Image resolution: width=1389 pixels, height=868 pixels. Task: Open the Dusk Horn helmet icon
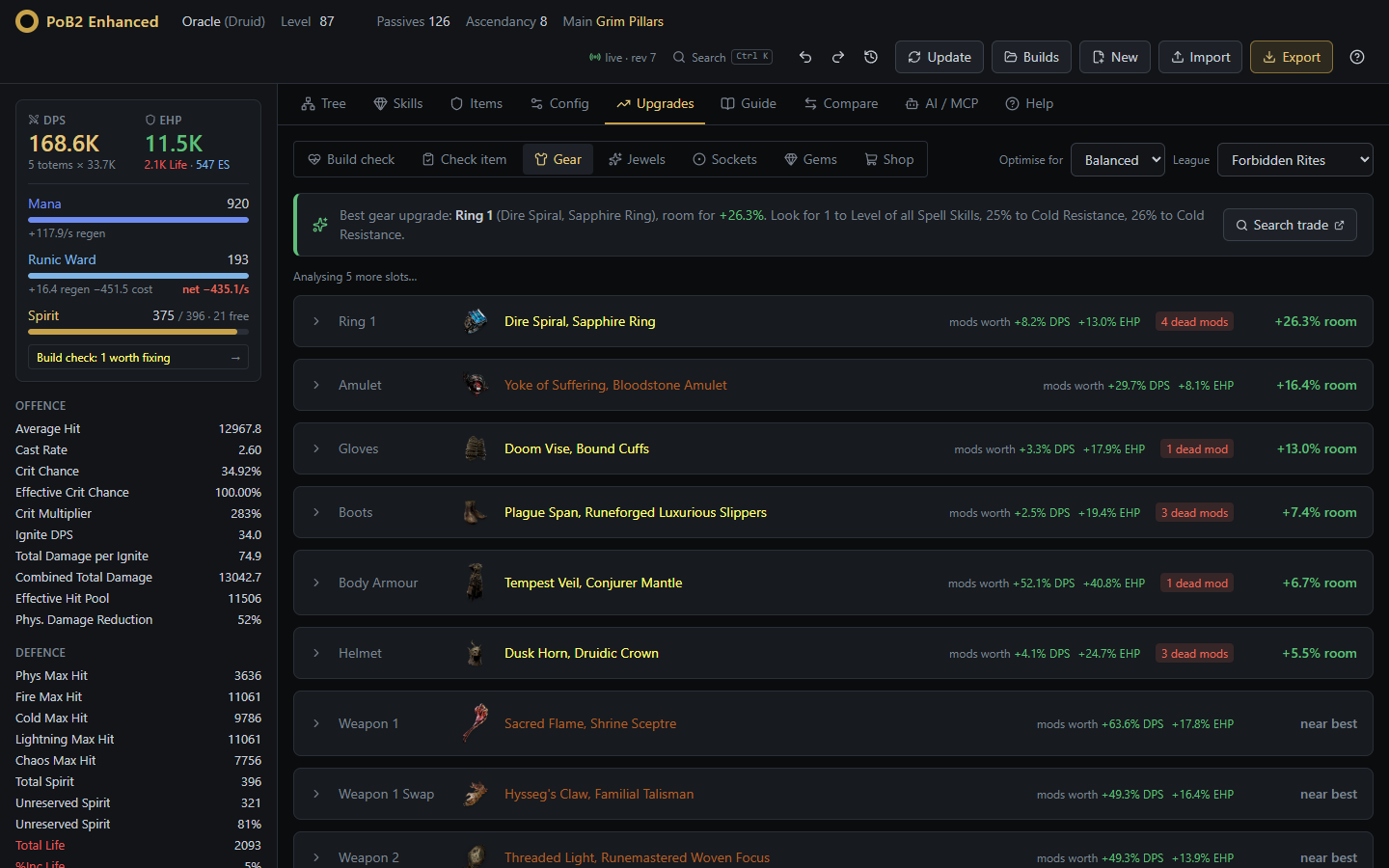click(x=476, y=653)
